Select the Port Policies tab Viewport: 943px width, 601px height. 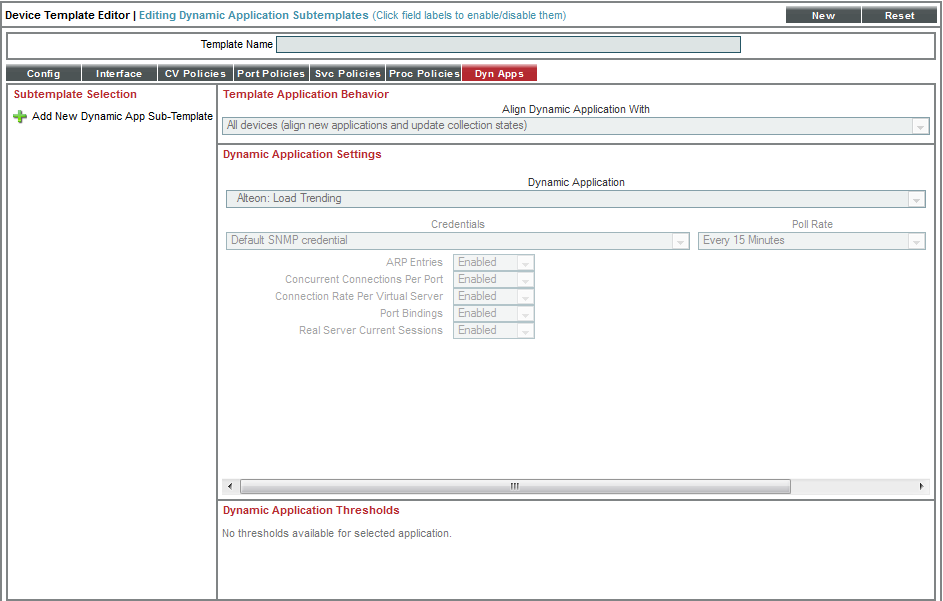coord(271,74)
